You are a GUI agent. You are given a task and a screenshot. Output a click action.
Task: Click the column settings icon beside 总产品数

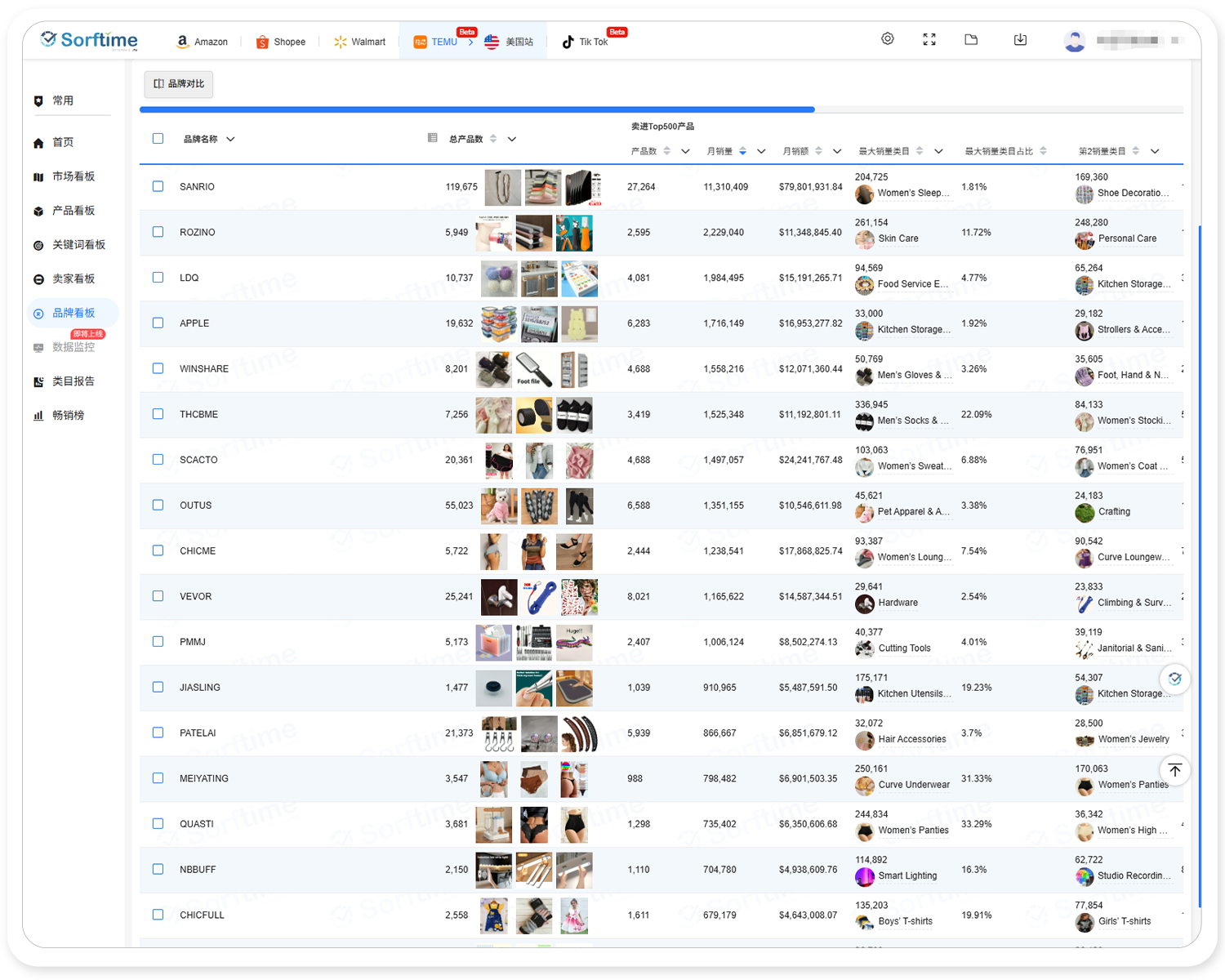click(x=433, y=138)
